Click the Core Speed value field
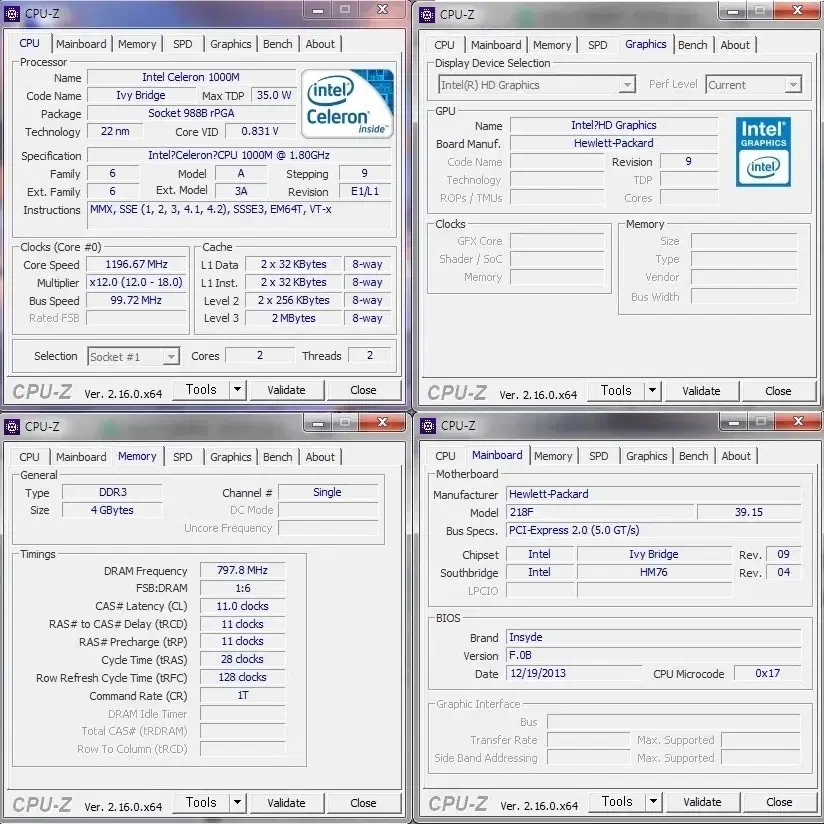 click(x=136, y=265)
